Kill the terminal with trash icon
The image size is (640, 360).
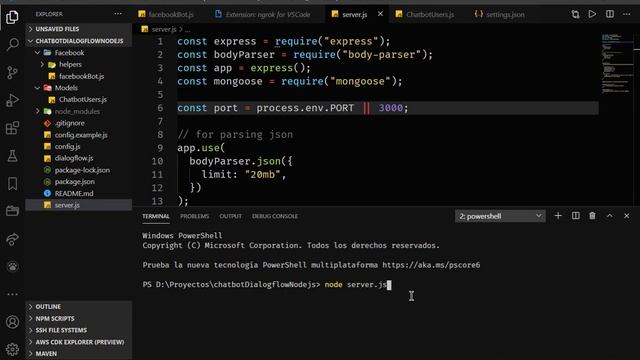(x=592, y=216)
